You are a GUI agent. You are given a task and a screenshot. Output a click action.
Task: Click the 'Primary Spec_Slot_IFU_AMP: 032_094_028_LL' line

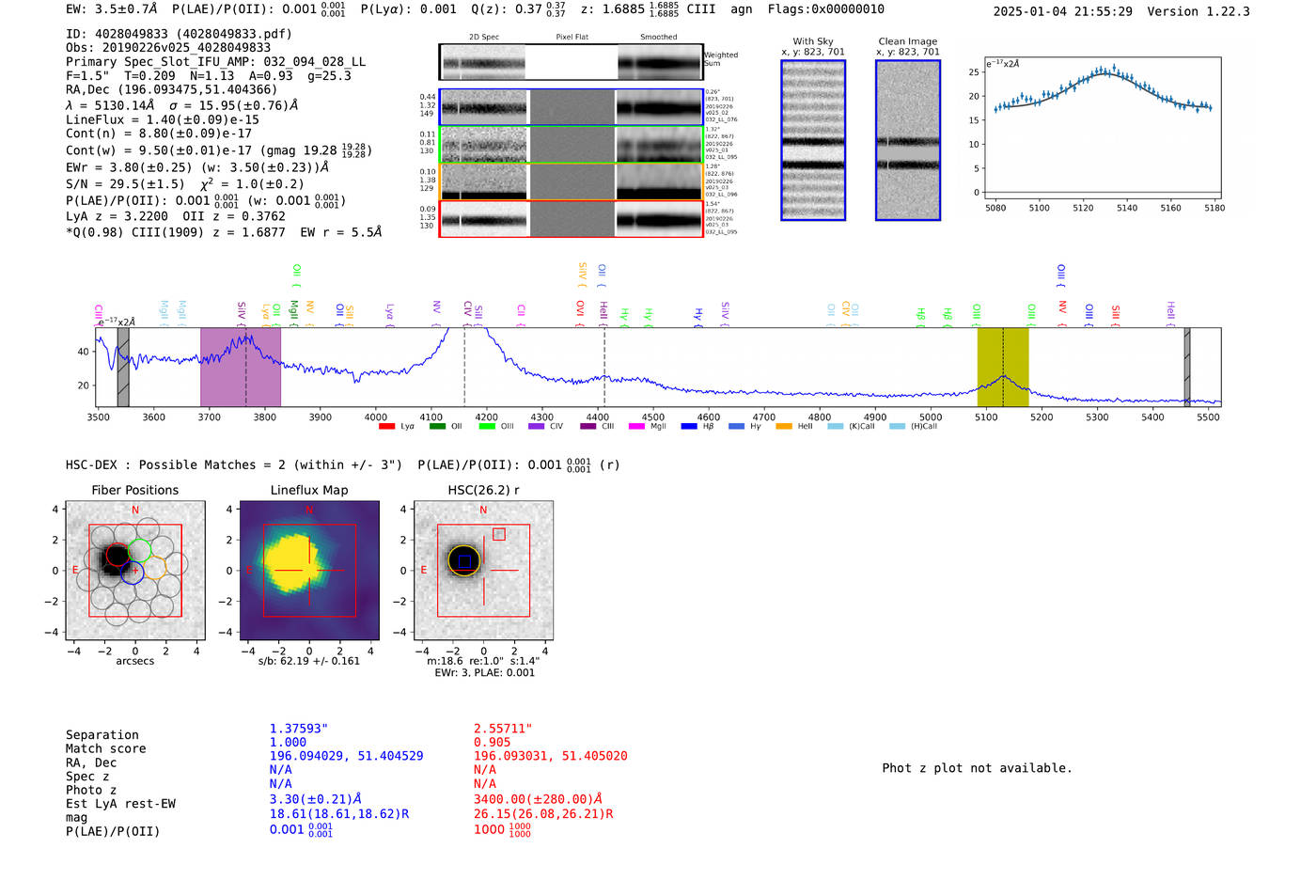(x=216, y=61)
